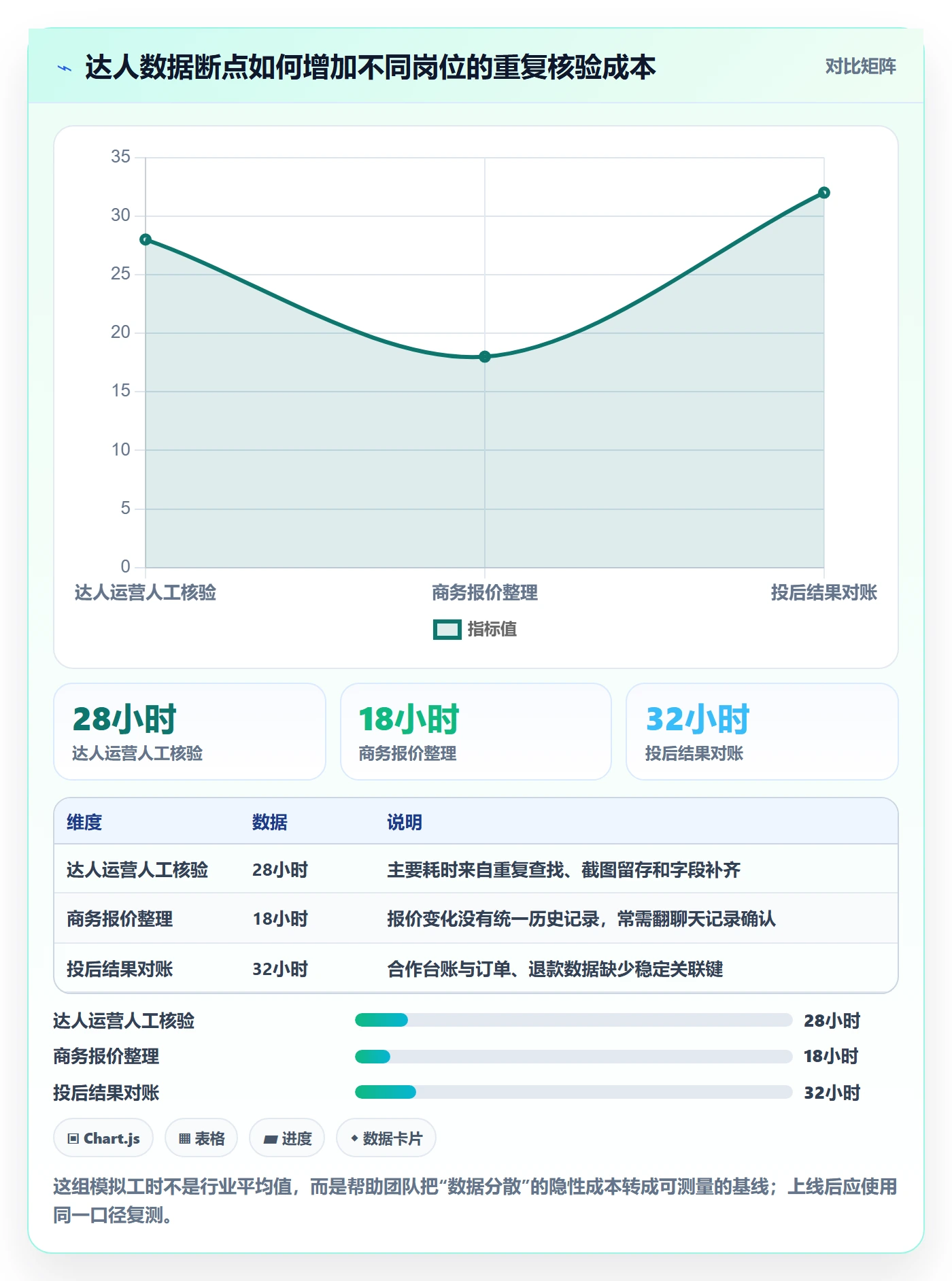Click progress label 投后结果对账
Image resolution: width=952 pixels, height=1281 pixels.
[x=106, y=1093]
